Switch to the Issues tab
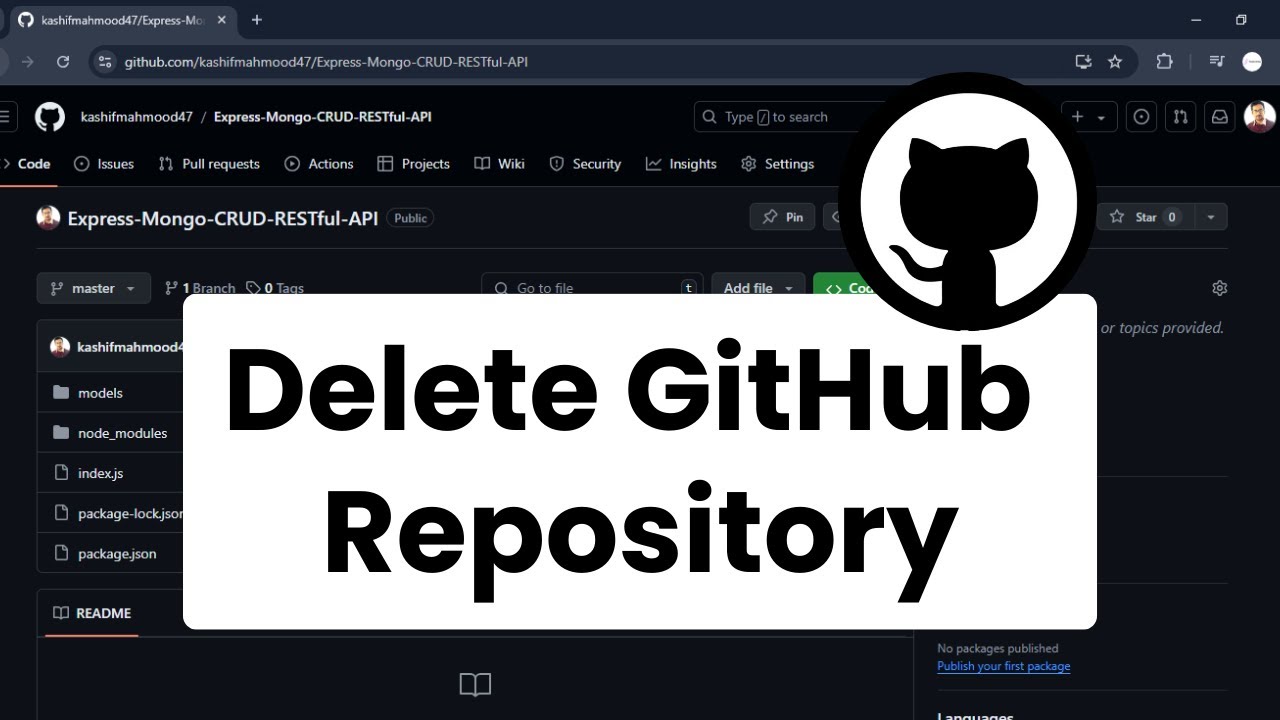The height and width of the screenshot is (720, 1280). coord(104,164)
